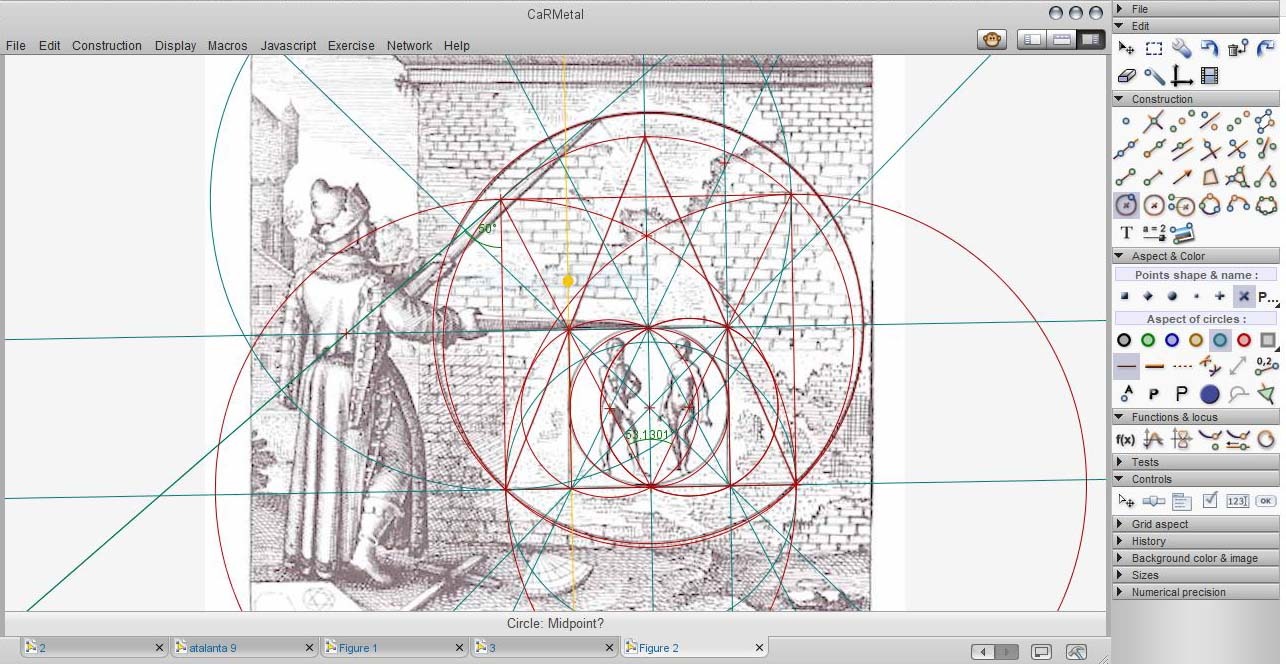Open the Javascript menu
The image size is (1286, 664).
pyautogui.click(x=288, y=46)
